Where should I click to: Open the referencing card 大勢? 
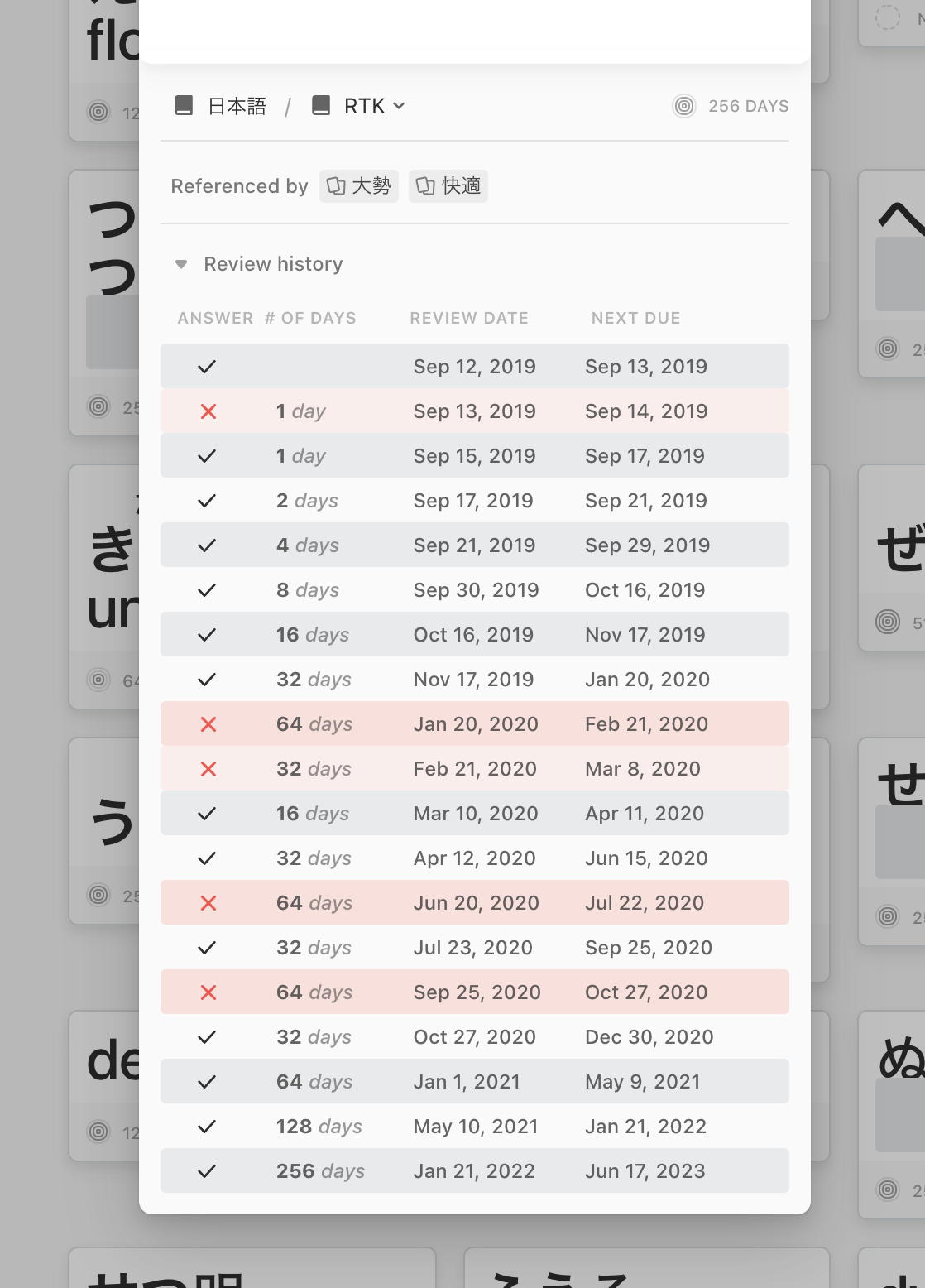371,186
